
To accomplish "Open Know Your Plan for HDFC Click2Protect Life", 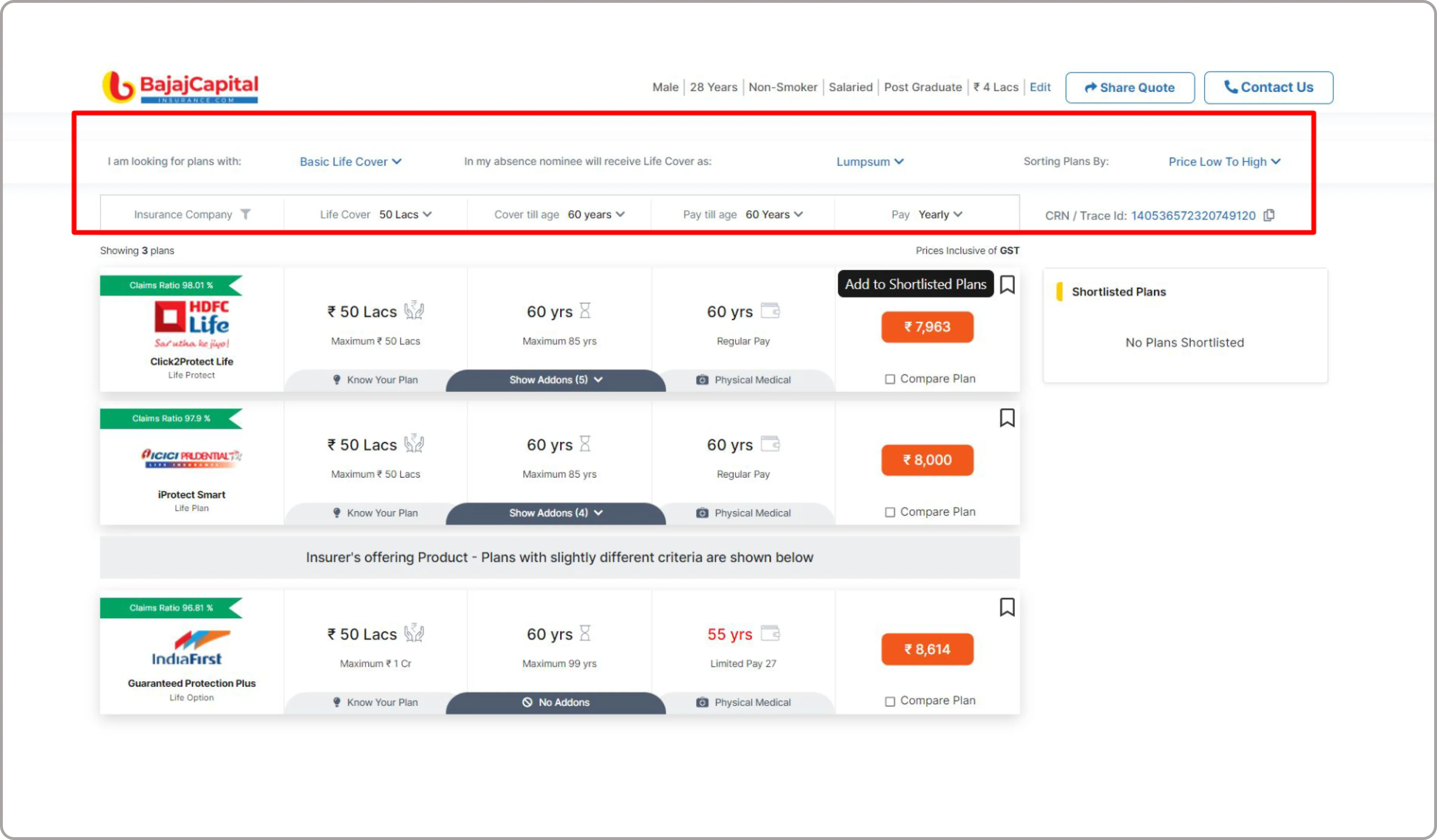I will [376, 380].
